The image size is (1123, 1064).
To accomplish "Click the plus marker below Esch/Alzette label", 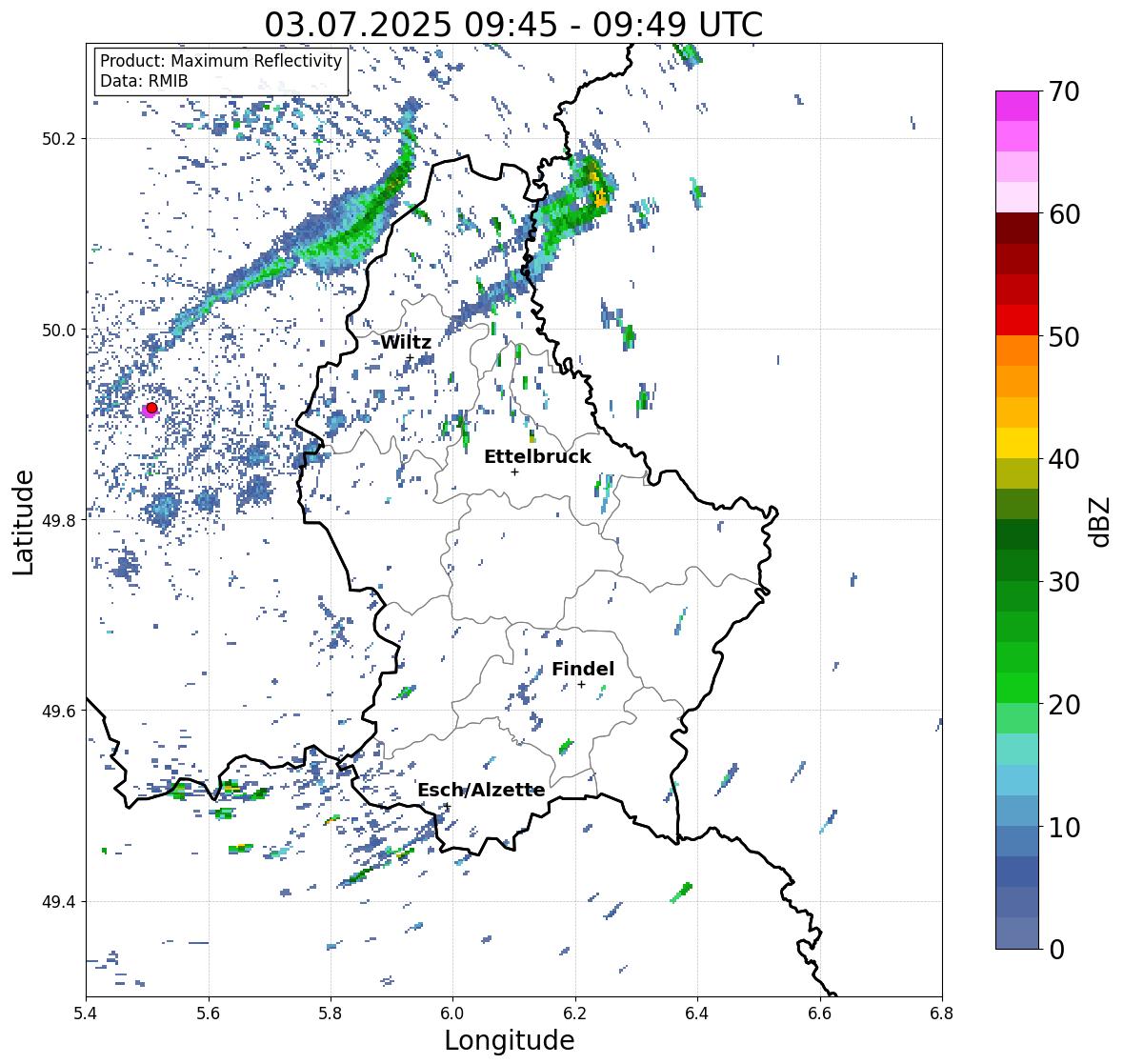I will point(447,806).
